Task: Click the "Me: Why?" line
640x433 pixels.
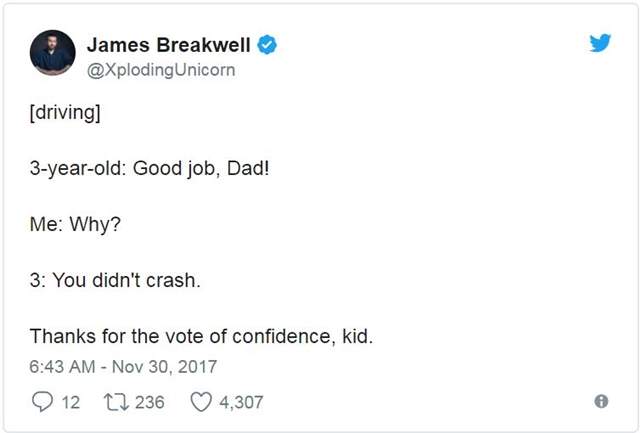Action: pyautogui.click(x=75, y=223)
